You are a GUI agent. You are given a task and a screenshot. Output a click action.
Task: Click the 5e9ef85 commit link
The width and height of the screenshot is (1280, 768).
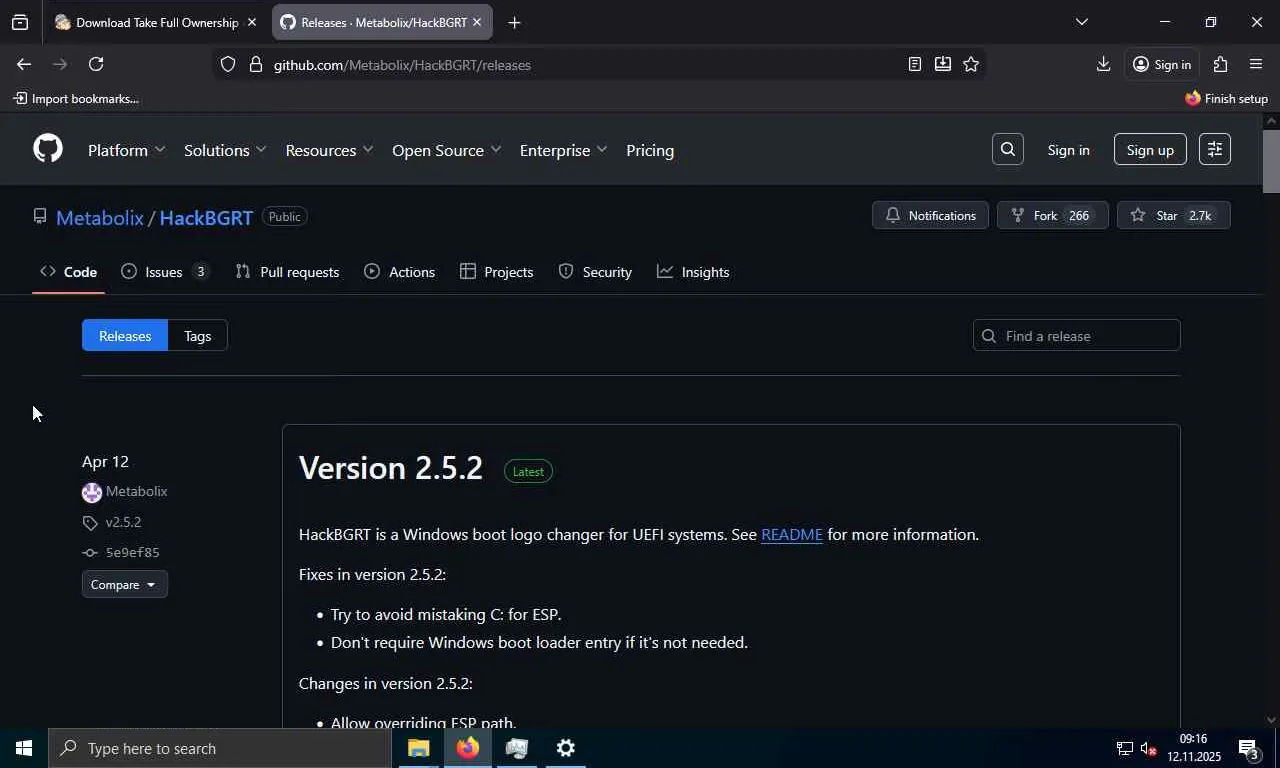point(132,552)
